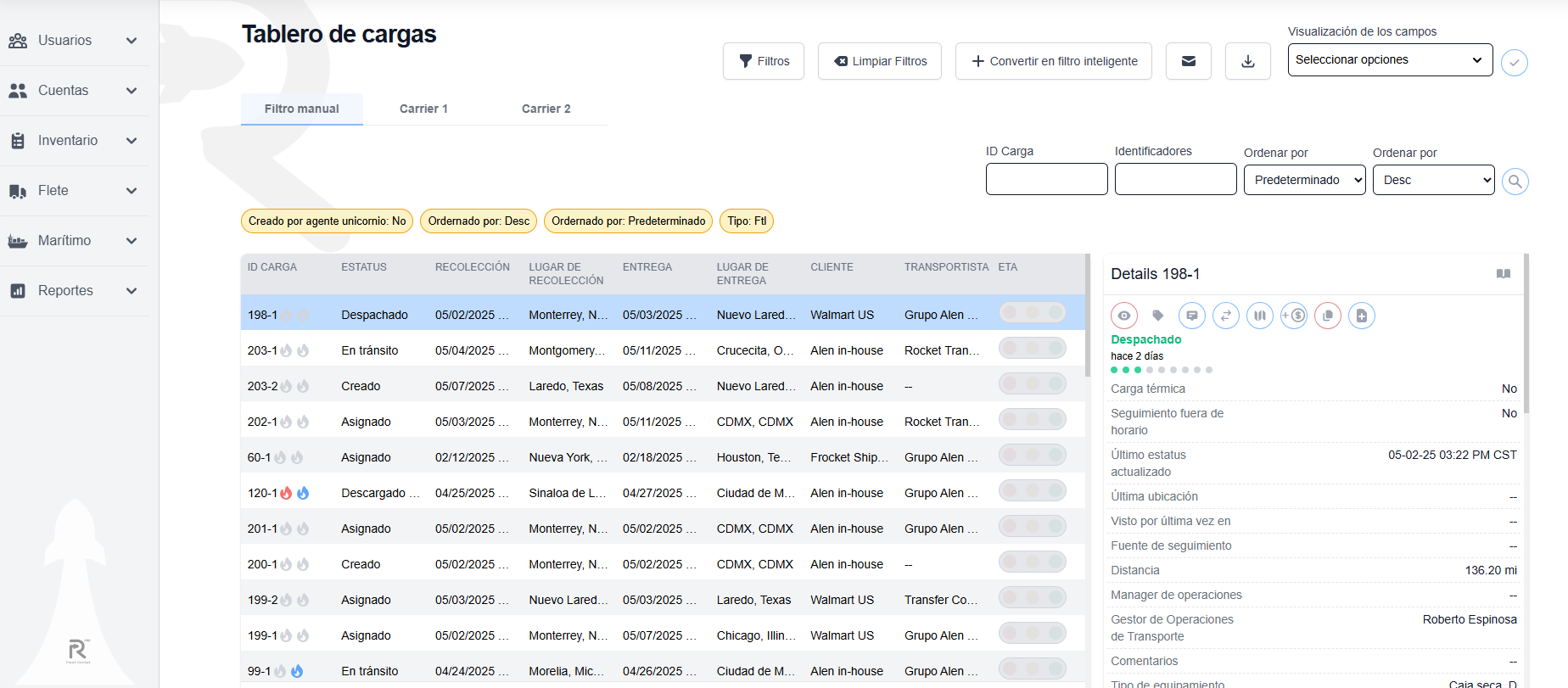Image resolution: width=1568 pixels, height=688 pixels.
Task: Toggle the eye visibility icon in Details
Action: [x=1124, y=316]
